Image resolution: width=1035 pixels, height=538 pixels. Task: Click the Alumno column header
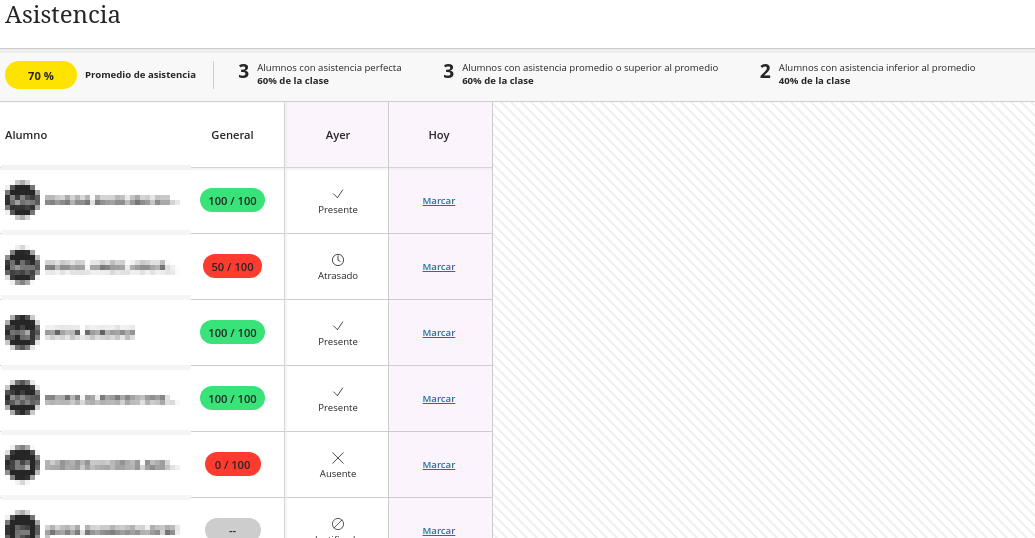pyautogui.click(x=26, y=135)
